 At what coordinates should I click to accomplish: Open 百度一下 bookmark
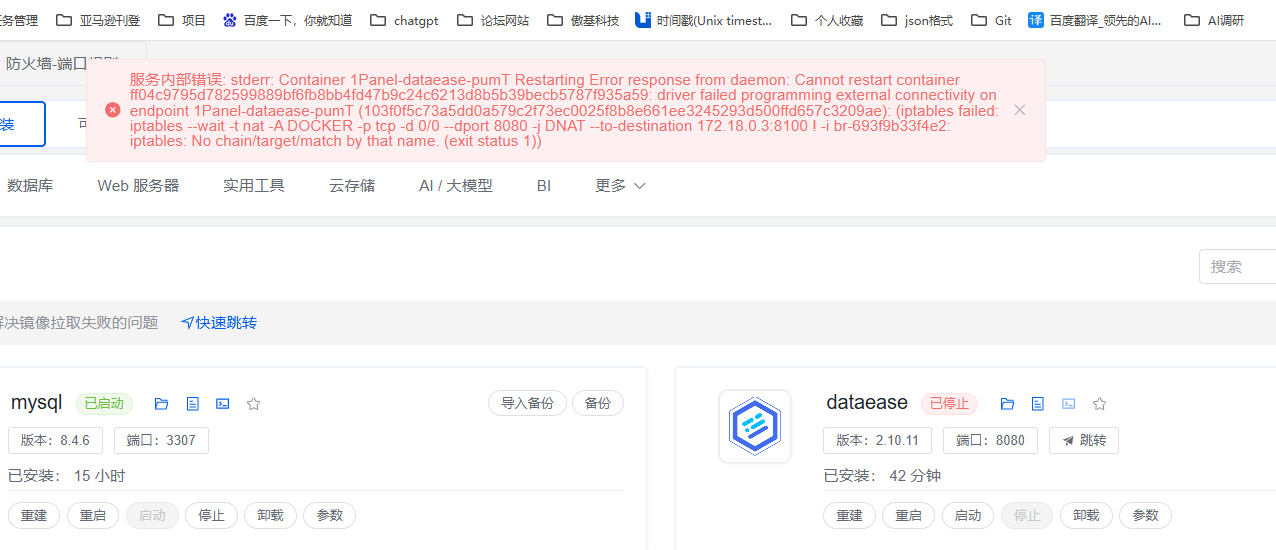(288, 20)
